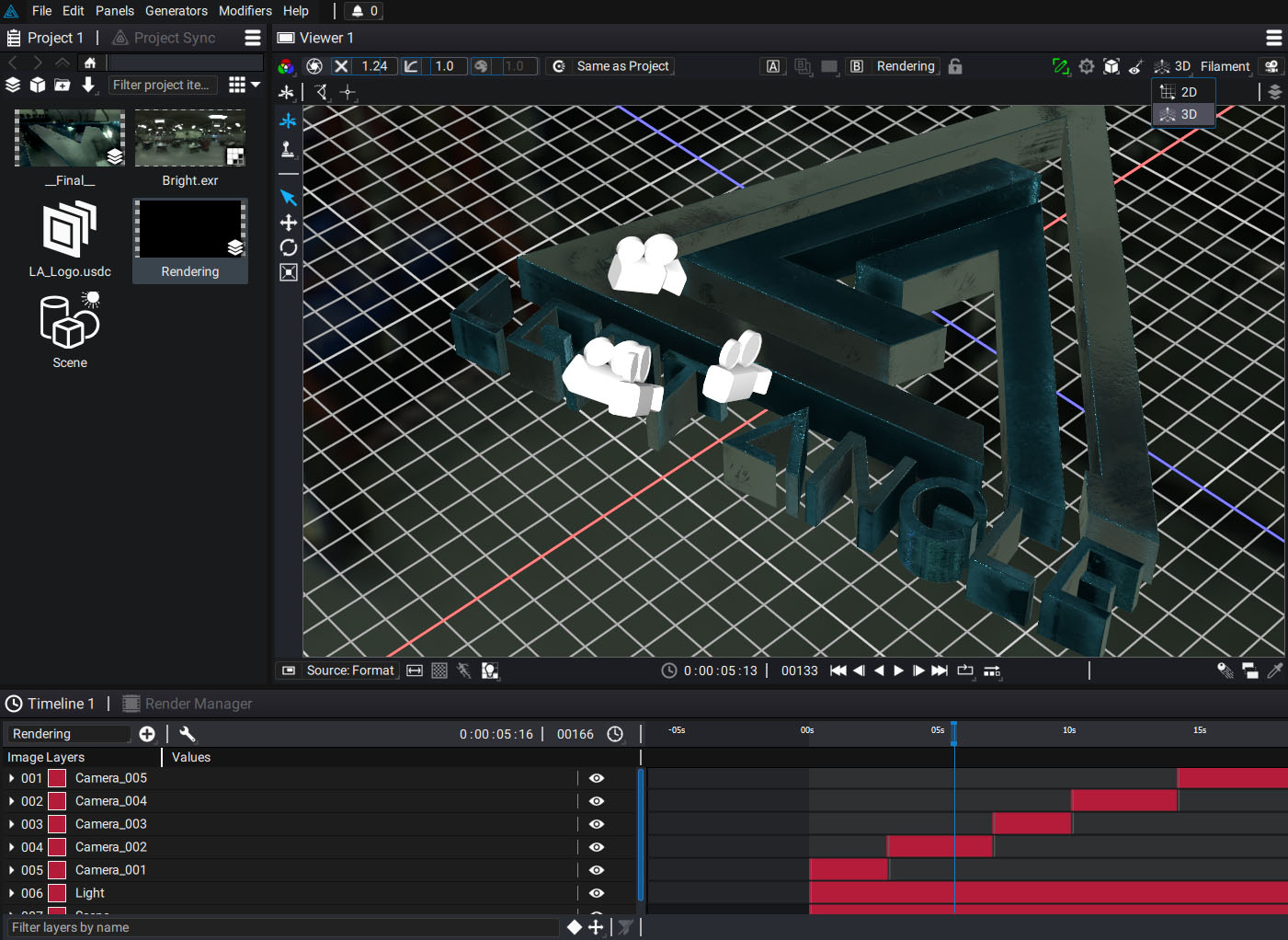This screenshot has width=1288, height=940.
Task: Open the 3D view mode dropdown
Action: [x=1173, y=66]
